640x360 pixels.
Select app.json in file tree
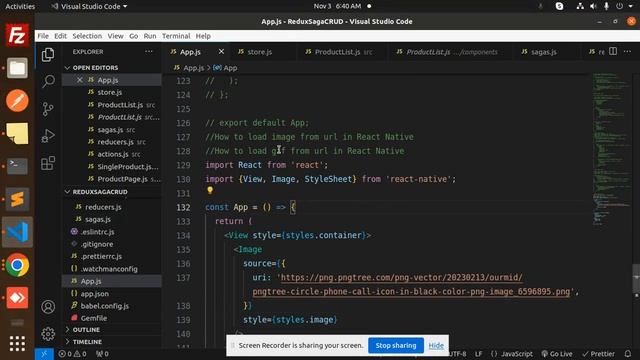tap(112, 293)
